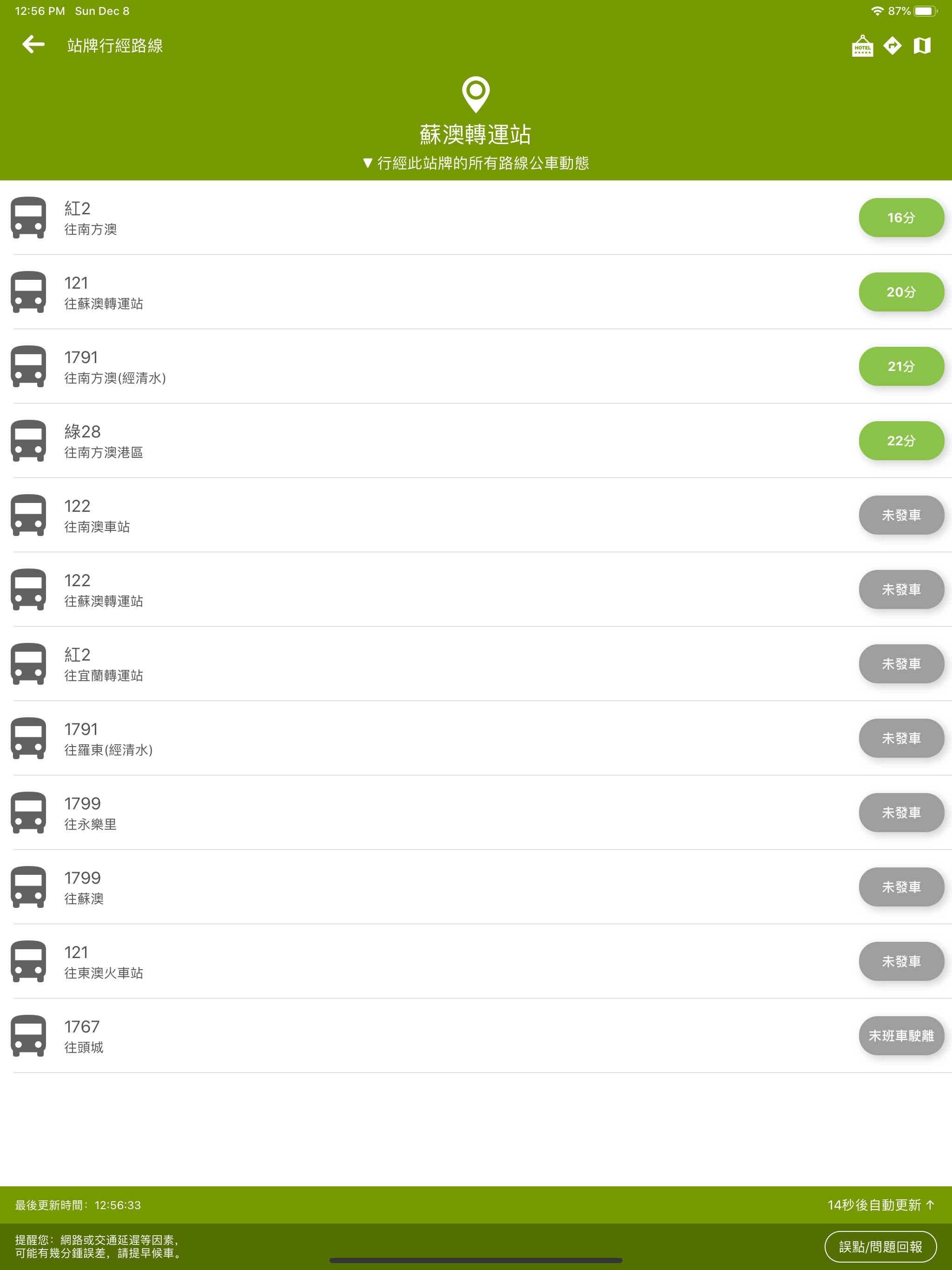The width and height of the screenshot is (952, 1270).
Task: Tap the bus icon for 1767 往頭城
Action: (x=28, y=1036)
